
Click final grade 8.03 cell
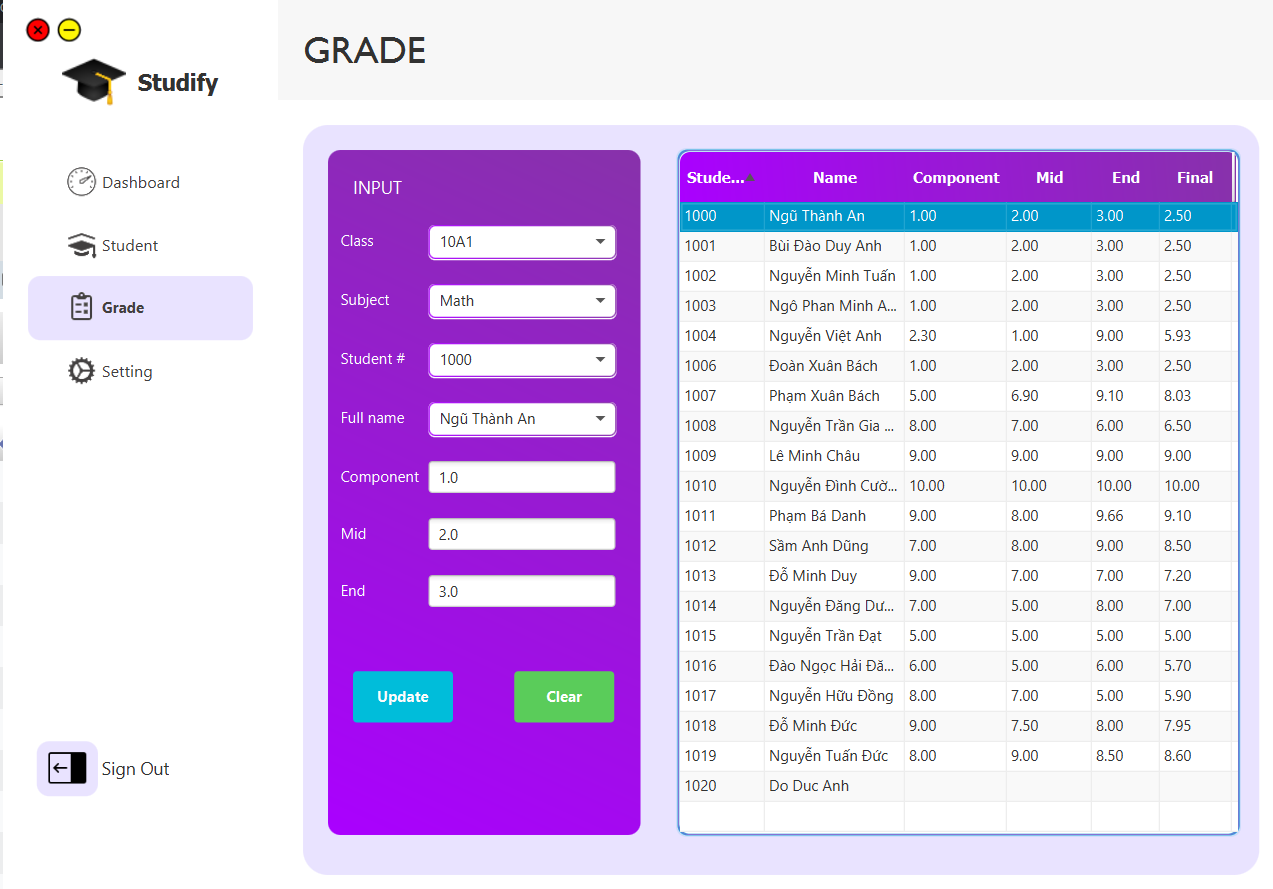point(1195,396)
